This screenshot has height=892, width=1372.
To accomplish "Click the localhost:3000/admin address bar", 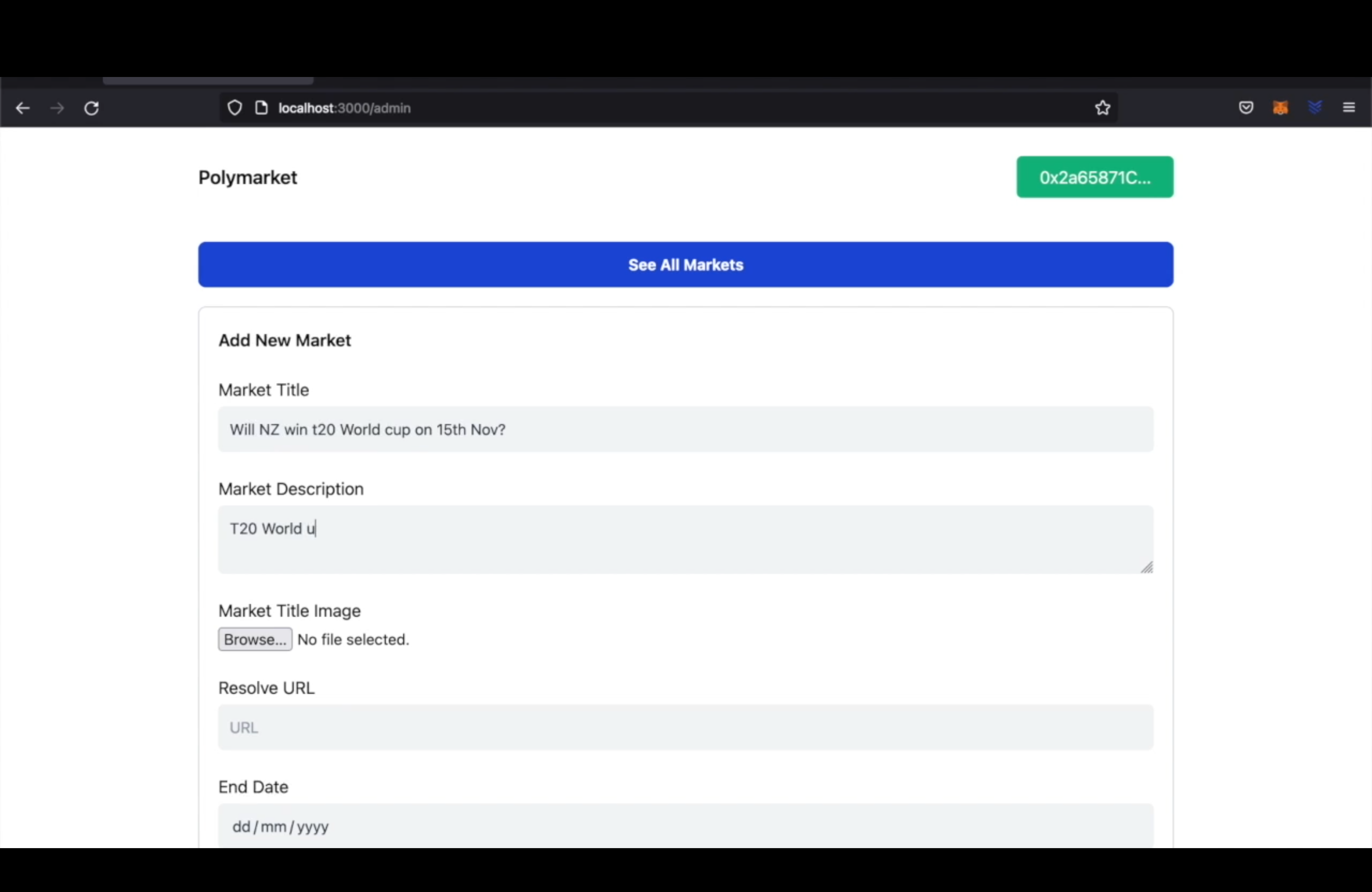I will click(x=344, y=107).
